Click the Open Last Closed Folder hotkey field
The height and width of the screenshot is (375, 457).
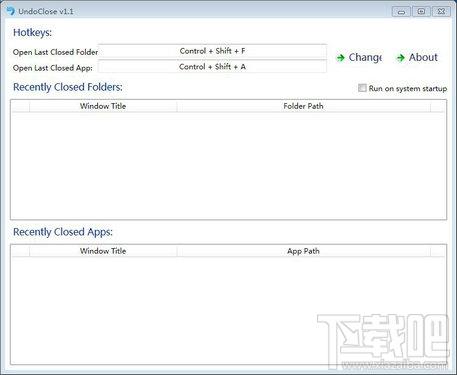(x=212, y=51)
